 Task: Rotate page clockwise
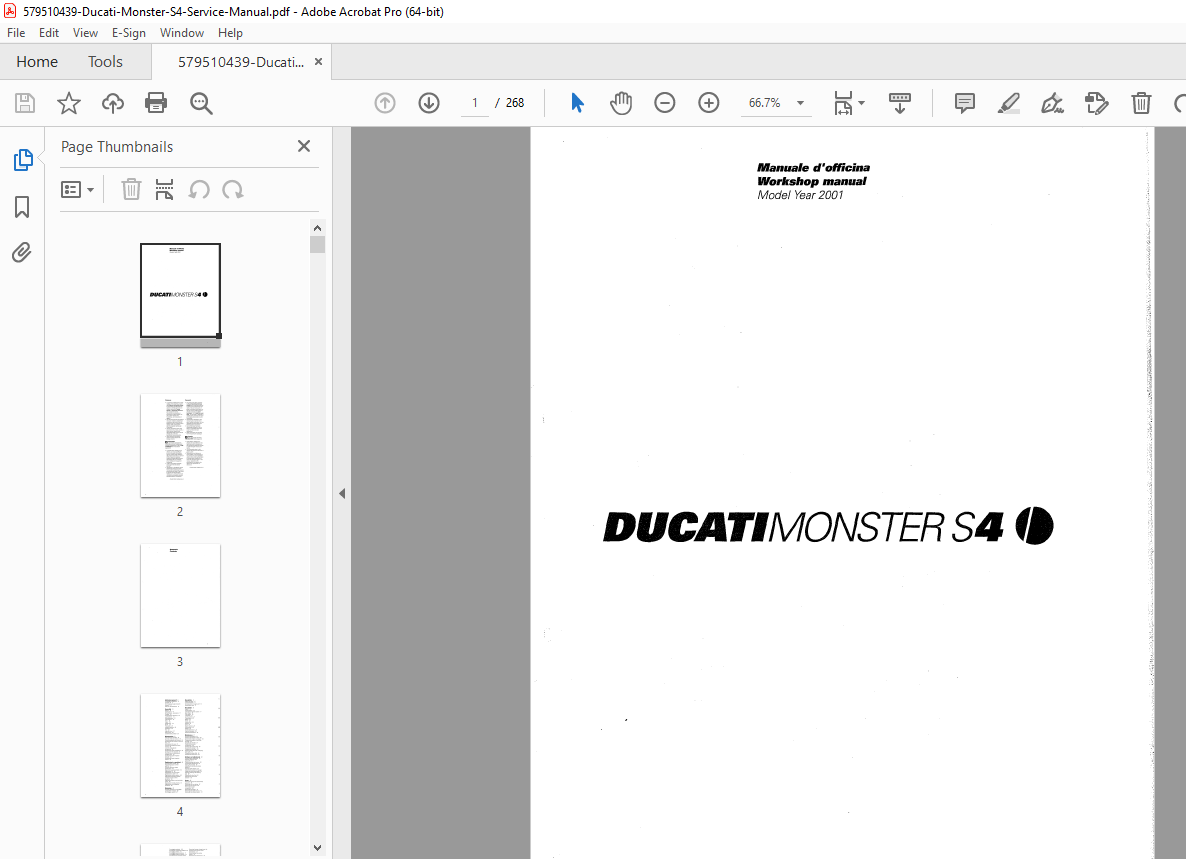[233, 190]
